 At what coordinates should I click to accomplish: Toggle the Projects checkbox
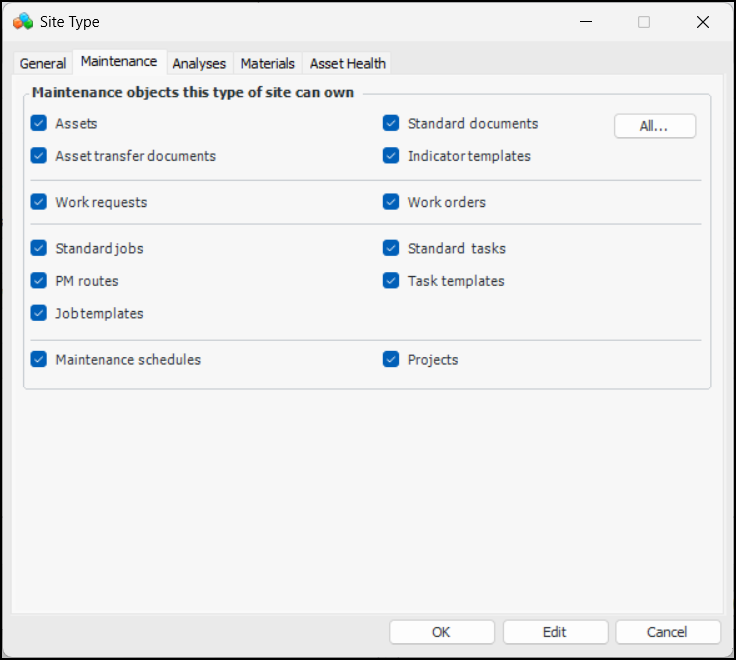(x=392, y=359)
